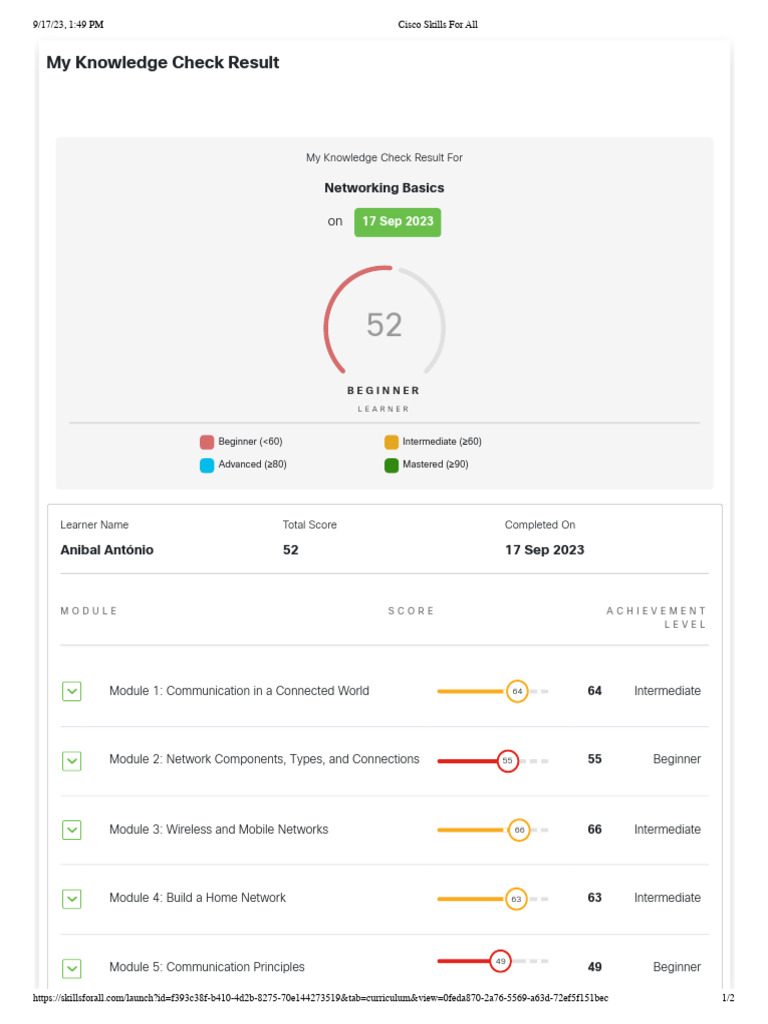
Task: Click the blue Advanced legend swatch
Action: [207, 465]
